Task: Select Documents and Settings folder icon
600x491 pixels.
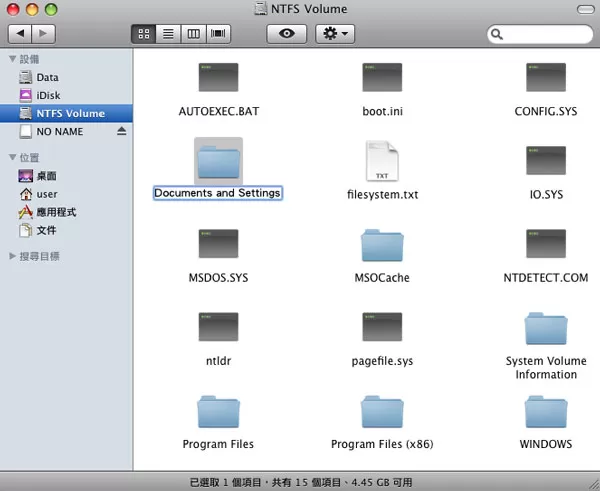Action: (x=218, y=161)
